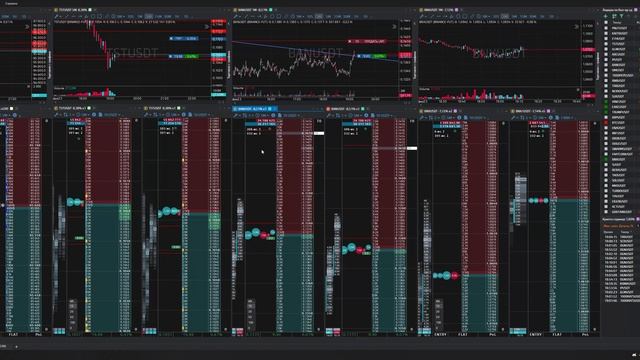Click the highlighted timeframe button in BANUSDT chart toolbar
The height and width of the screenshot is (360, 640).
click(x=319, y=16)
